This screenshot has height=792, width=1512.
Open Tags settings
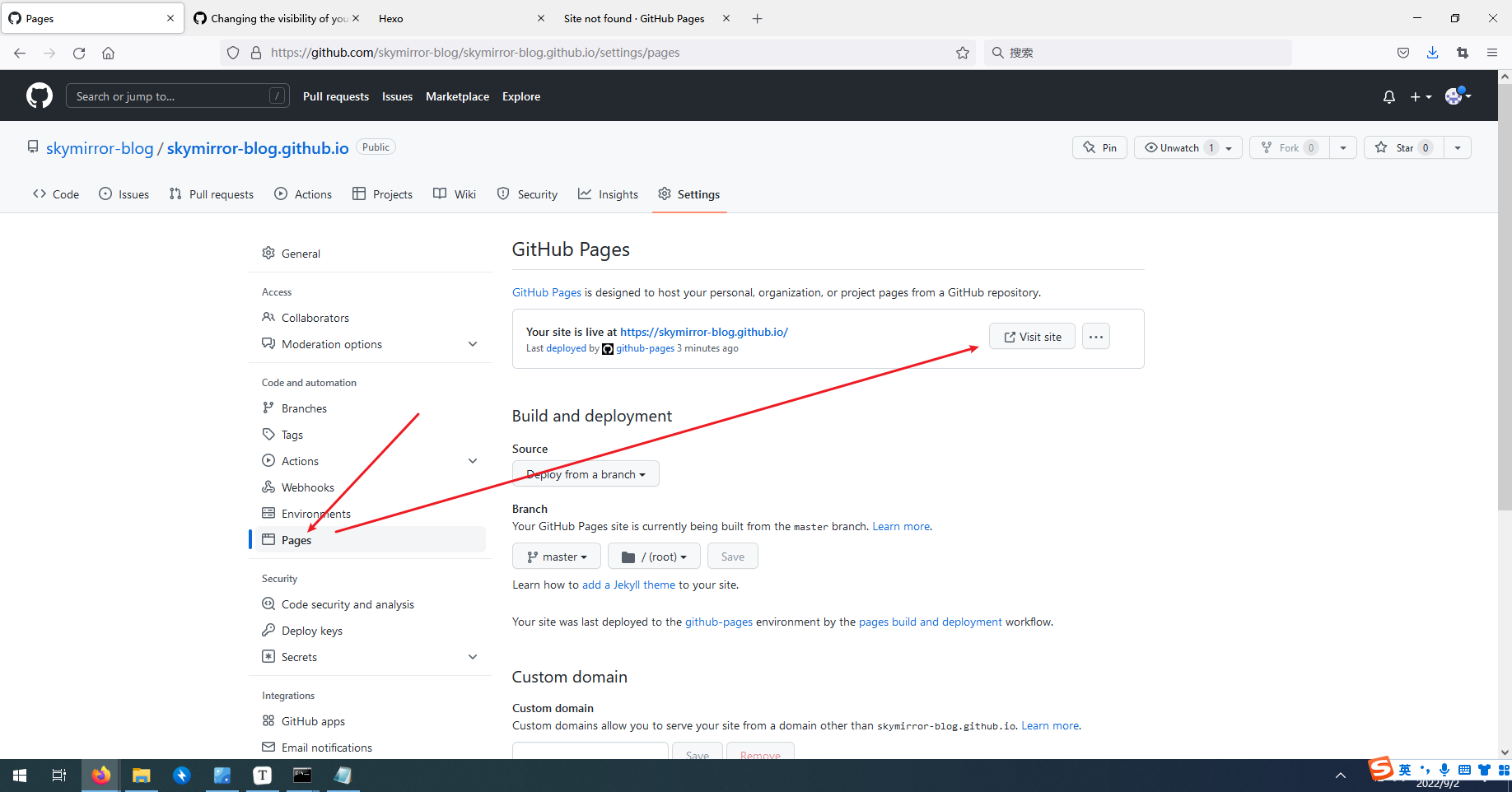[371, 435]
